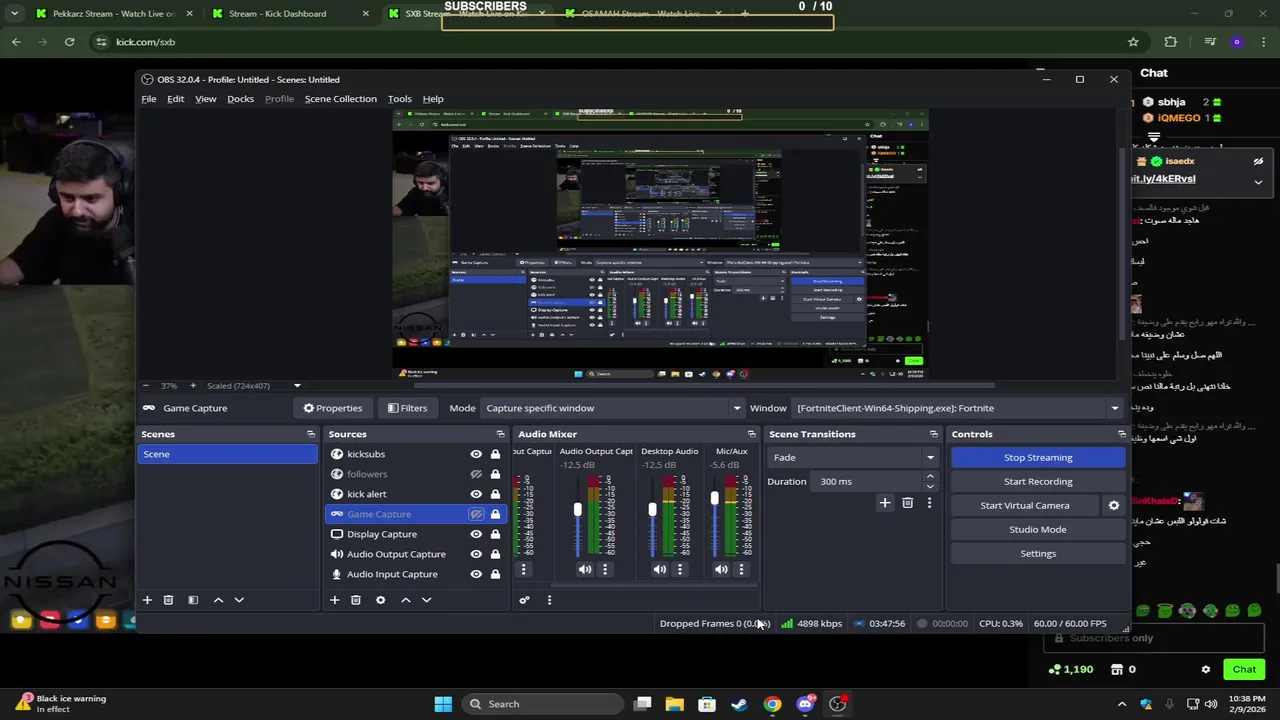Open the Docks menu in OBS
Image resolution: width=1280 pixels, height=720 pixels.
[x=240, y=99]
